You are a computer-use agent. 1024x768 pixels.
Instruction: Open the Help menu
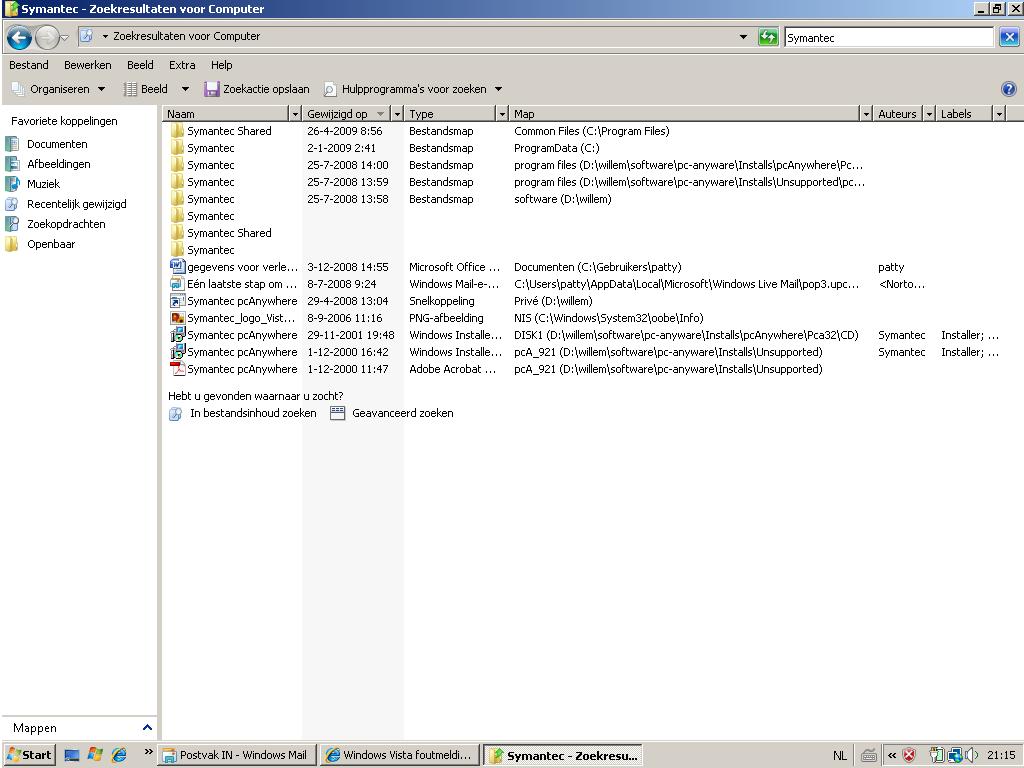pos(221,65)
